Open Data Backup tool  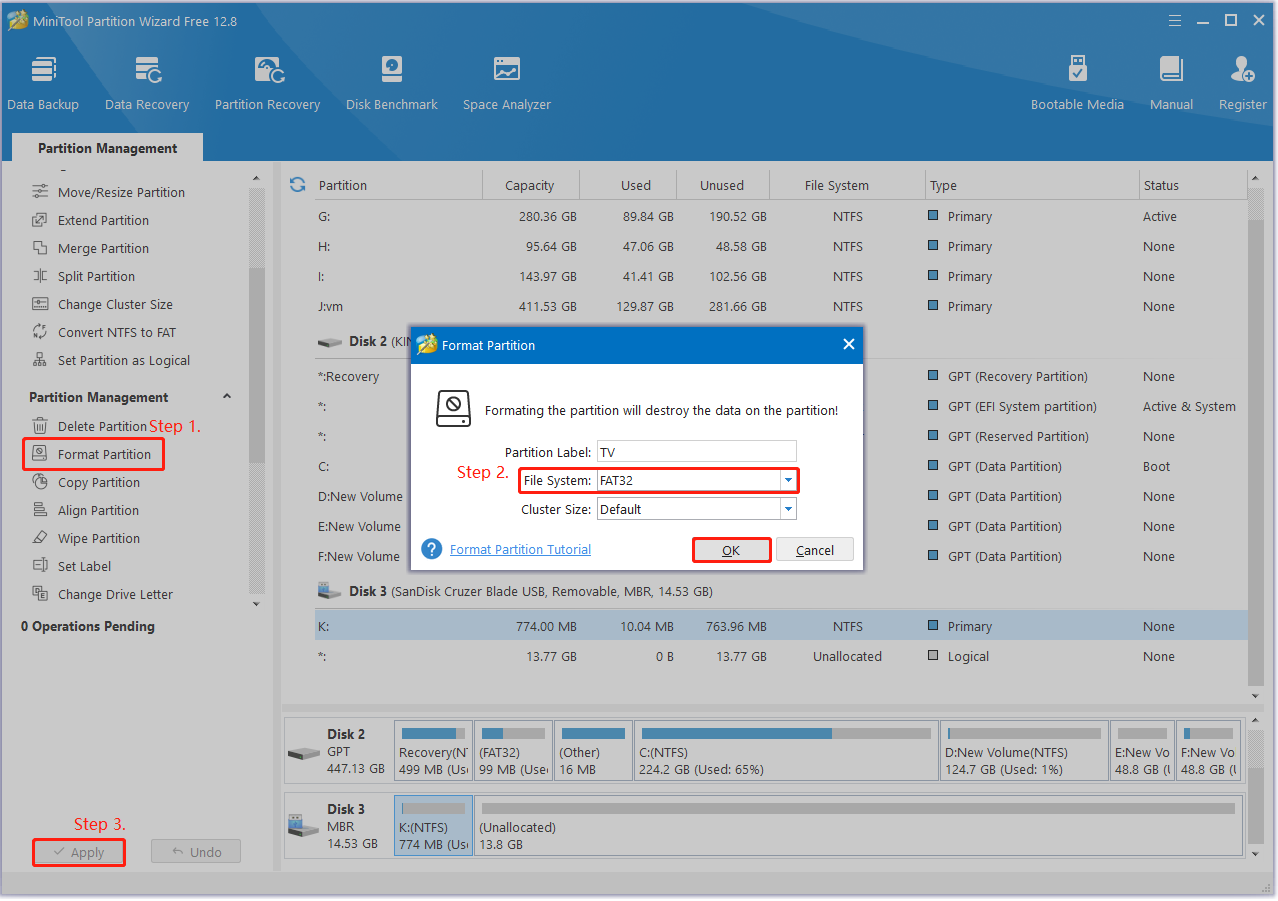(43, 83)
